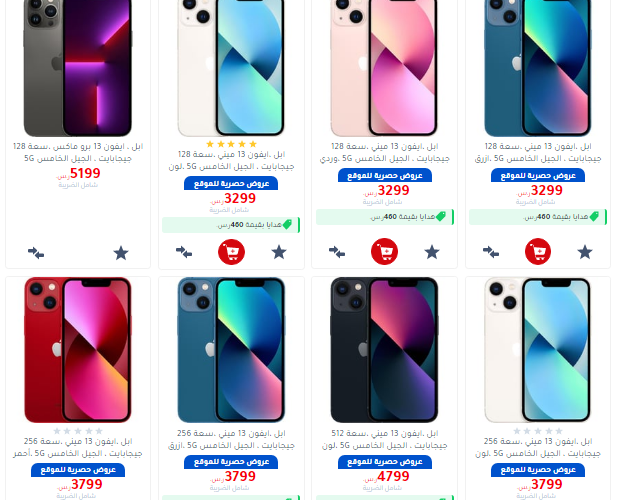Screen dimensions: 621x500
Task: Compare the iPhone 13 Pro Max arrows icon
Action: (x=36, y=253)
